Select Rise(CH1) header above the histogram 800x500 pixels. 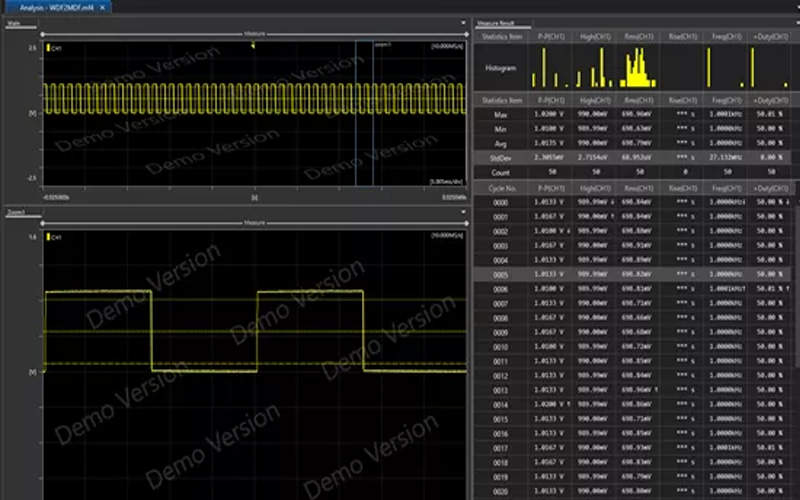[683, 37]
